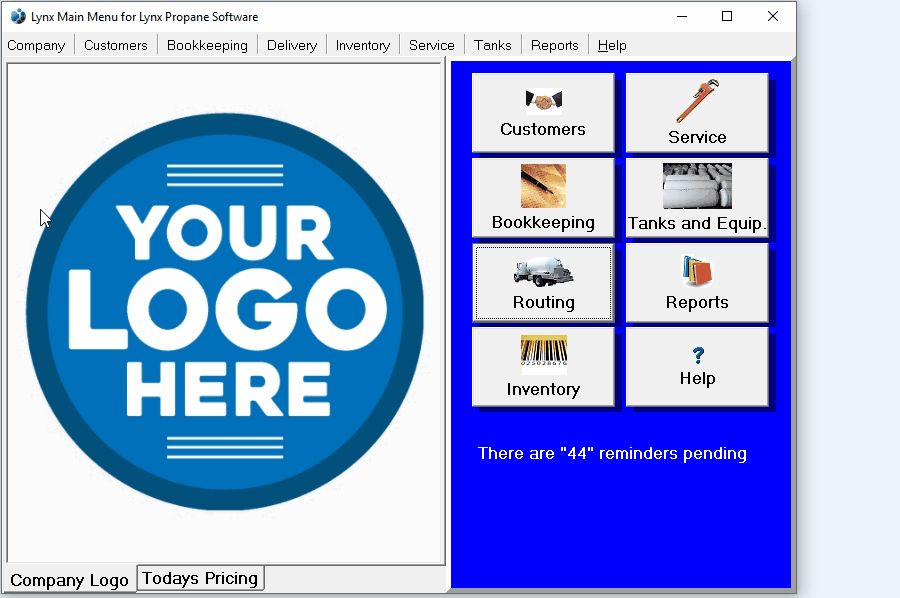The image size is (900, 598).
Task: Open Reports using the books icon
Action: (x=697, y=283)
